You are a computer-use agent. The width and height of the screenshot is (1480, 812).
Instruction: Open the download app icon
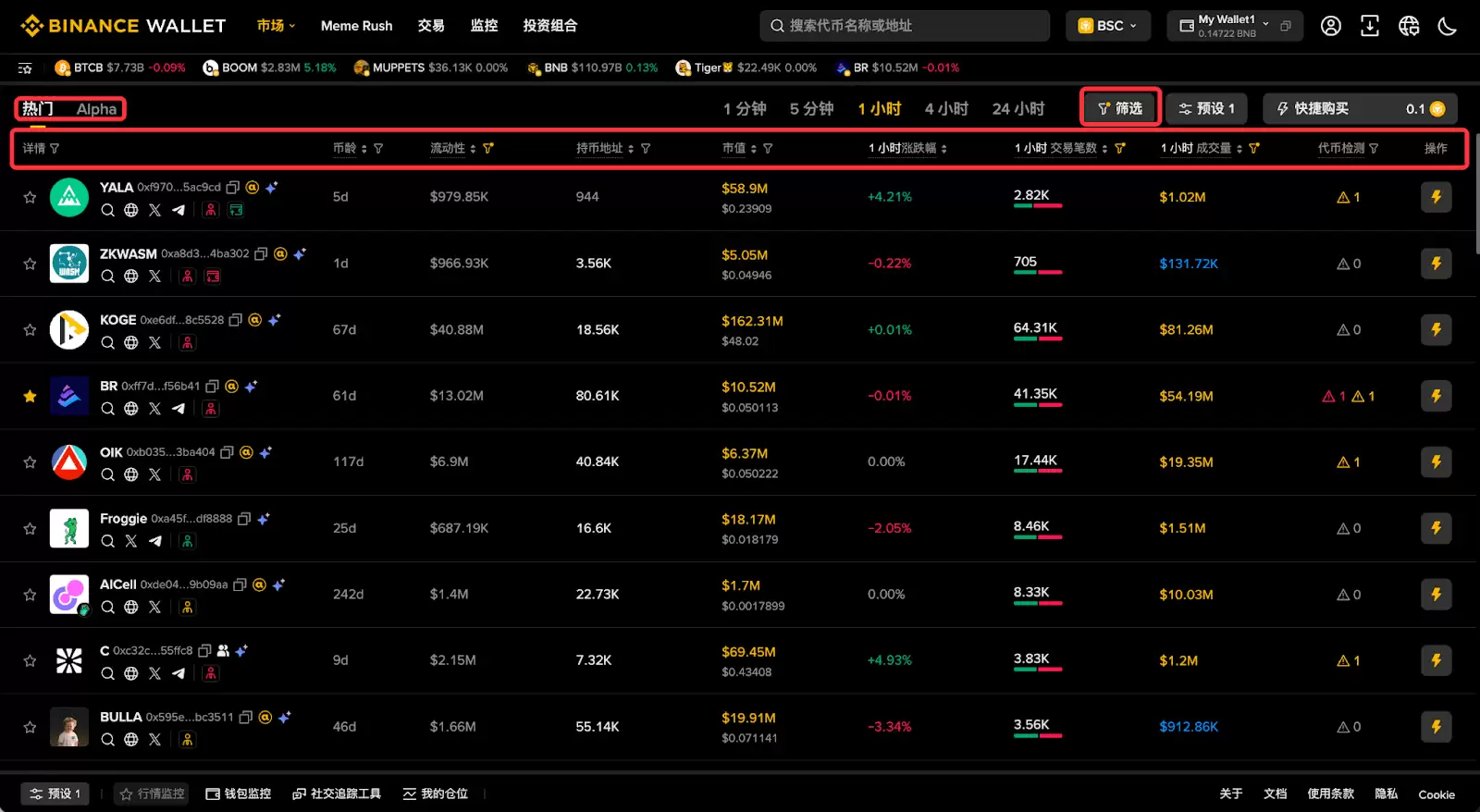click(x=1369, y=26)
